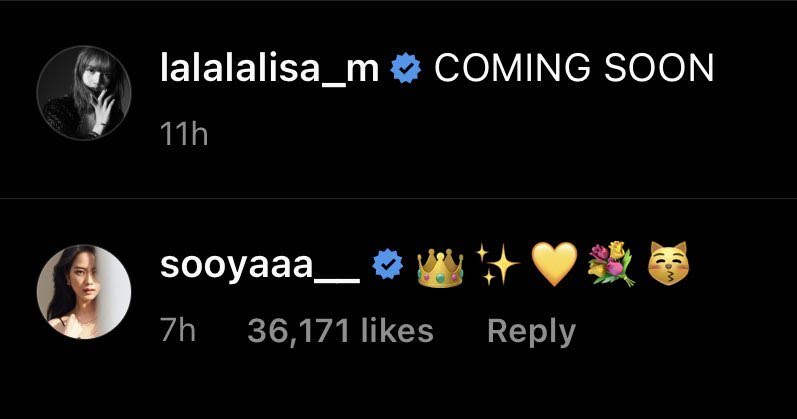Select the 11h timestamp
This screenshot has width=797, height=419.
click(x=184, y=135)
